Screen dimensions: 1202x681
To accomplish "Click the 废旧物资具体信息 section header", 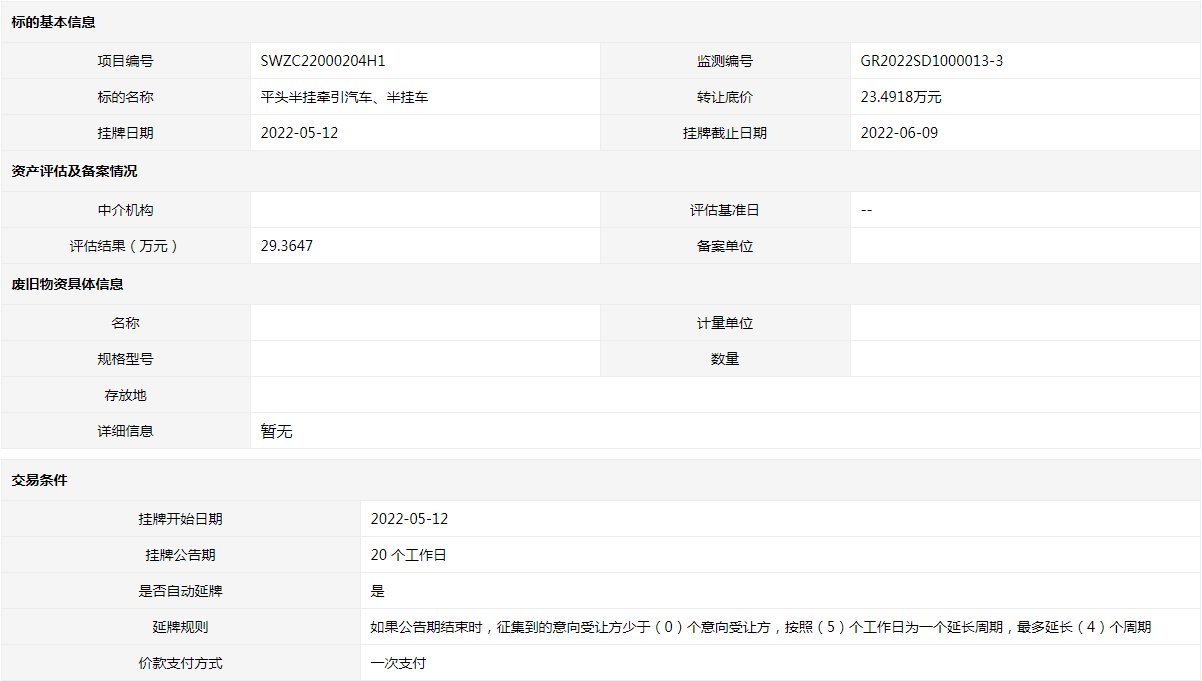I will coord(68,284).
